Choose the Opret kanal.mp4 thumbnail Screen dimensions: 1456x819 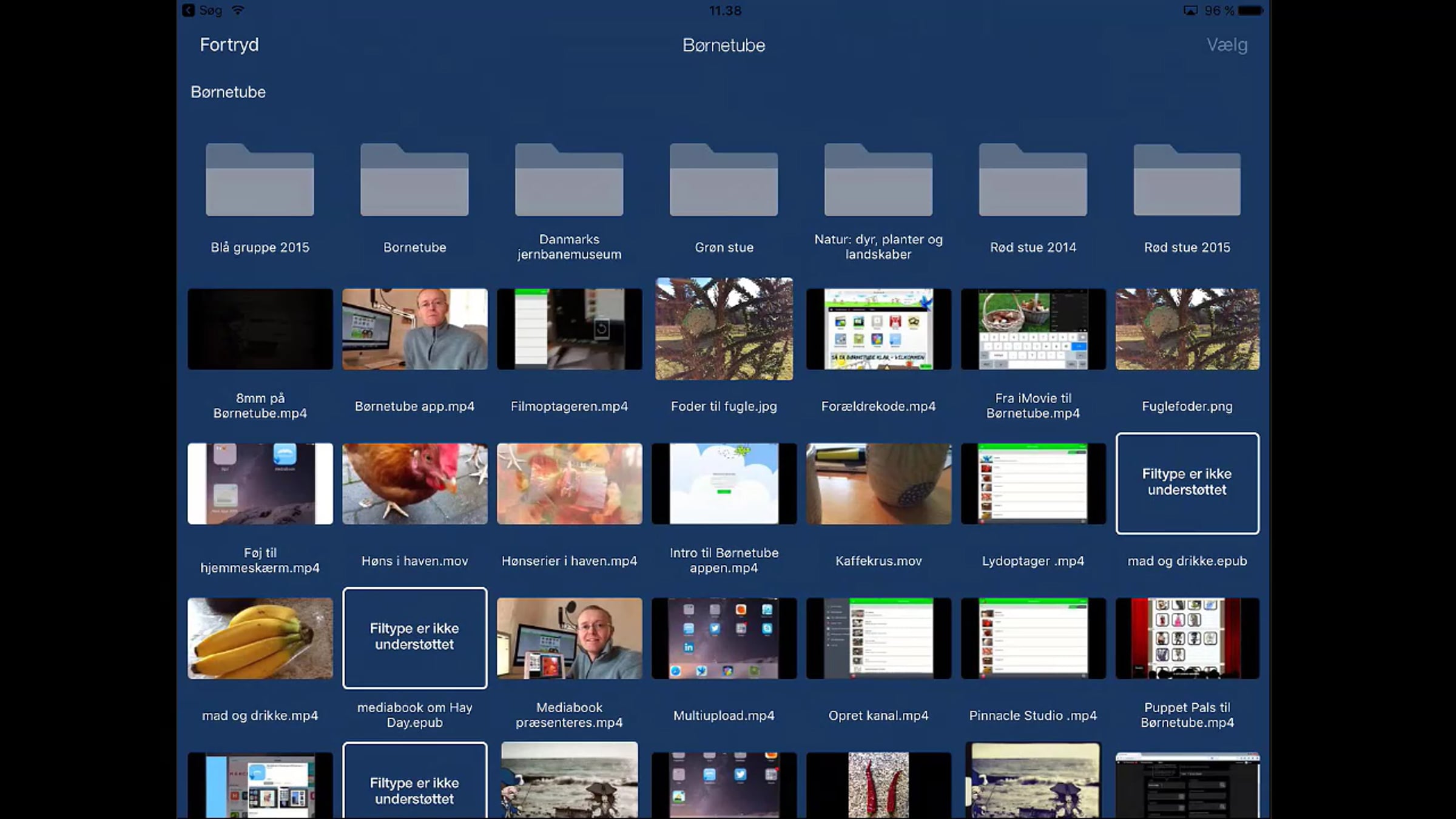pyautogui.click(x=878, y=638)
